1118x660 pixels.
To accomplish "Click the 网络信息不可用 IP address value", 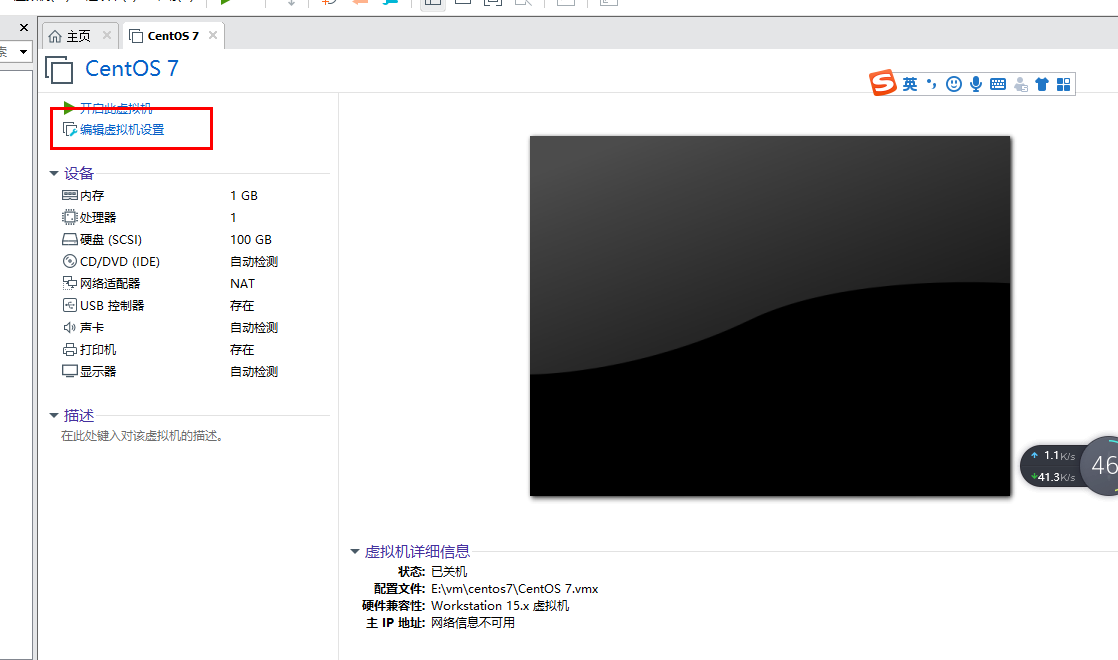I will point(473,623).
